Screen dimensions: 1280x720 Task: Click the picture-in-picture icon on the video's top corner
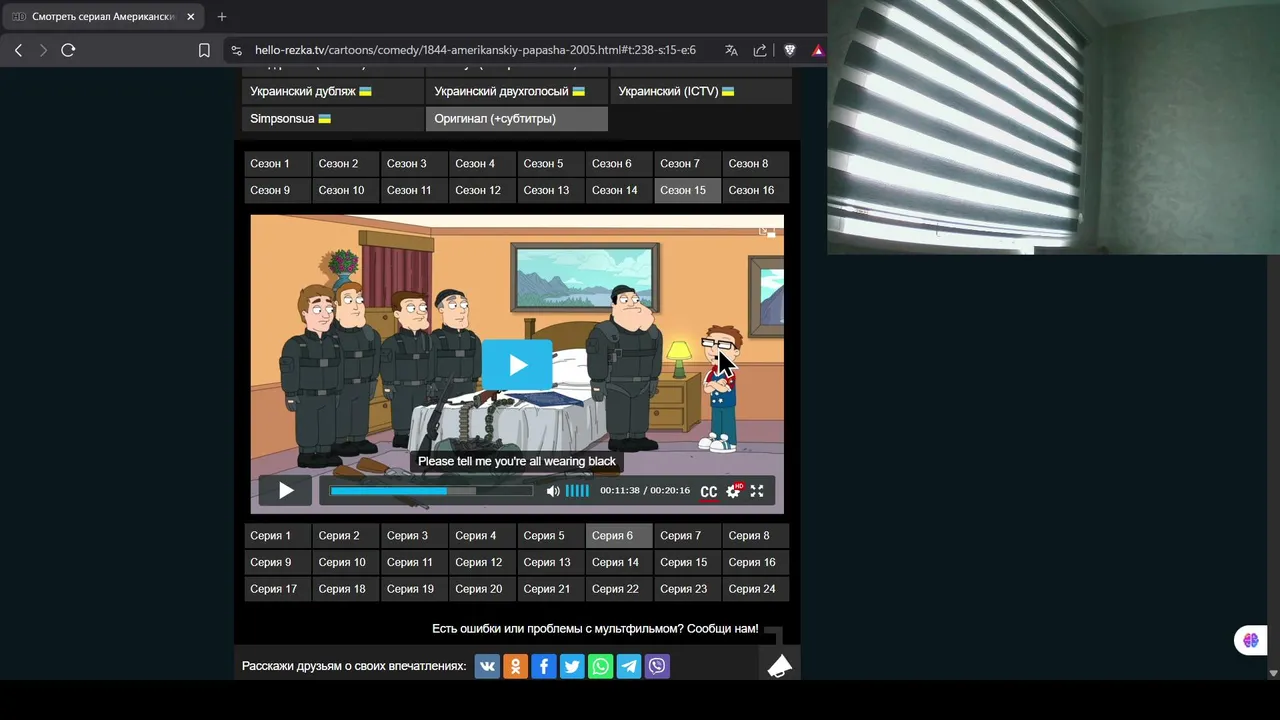(767, 231)
